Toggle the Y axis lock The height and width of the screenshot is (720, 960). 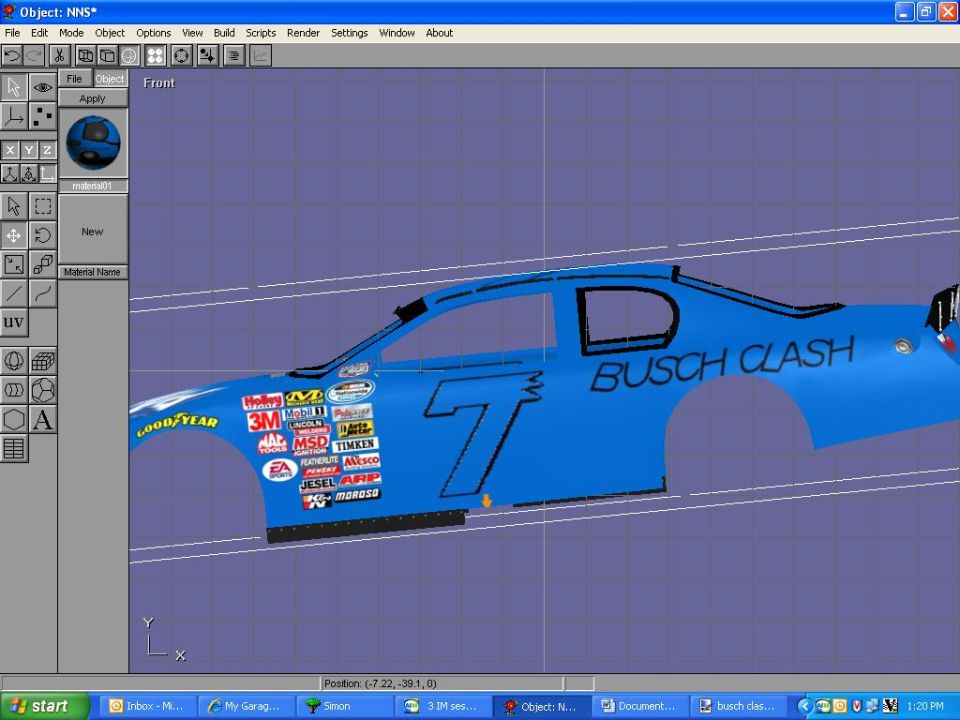click(29, 150)
